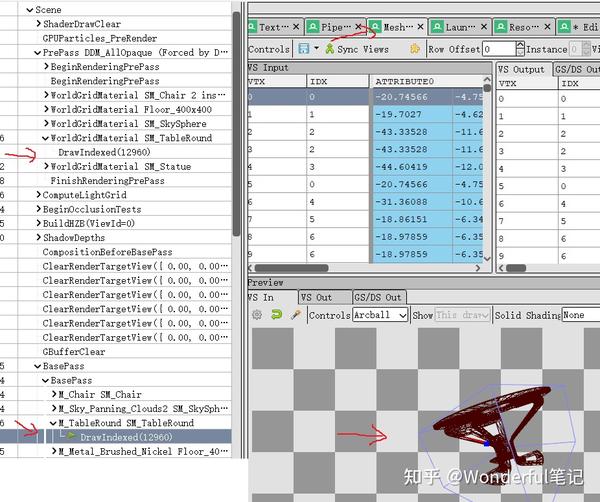Click VS Input horizontal scrollbar thumb

[x=292, y=268]
